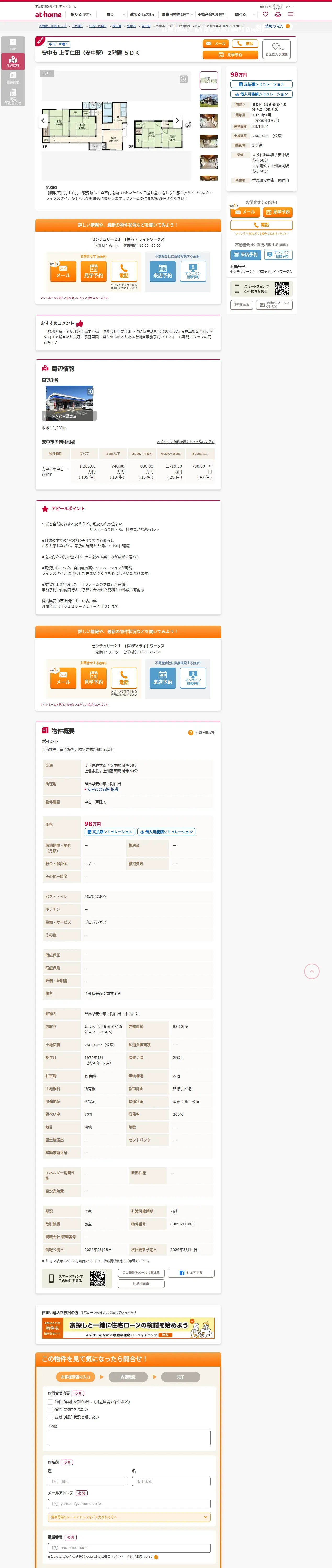Focus the 姓 input field
Image resolution: width=332 pixels, height=1568 pixels.
point(87,1481)
